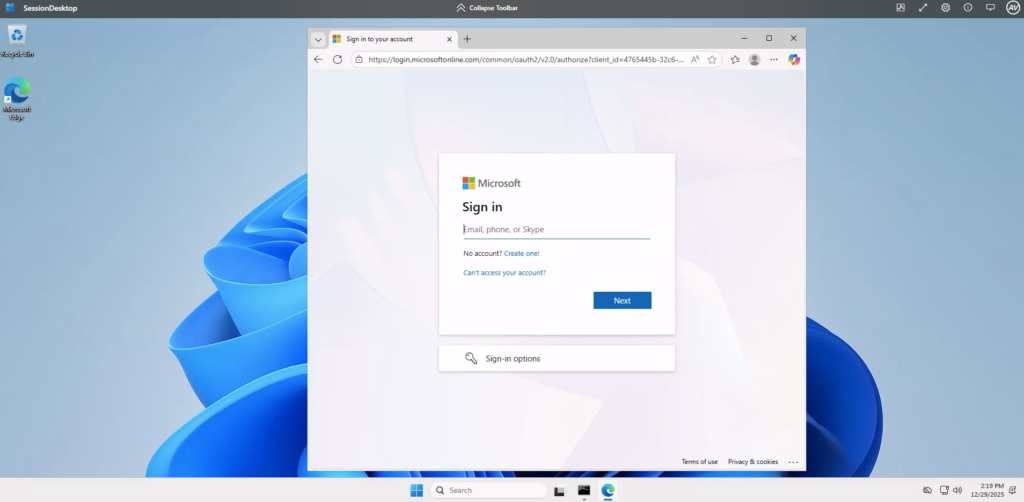
Task: Open the Read aloud icon in address bar
Action: pyautogui.click(x=695, y=59)
